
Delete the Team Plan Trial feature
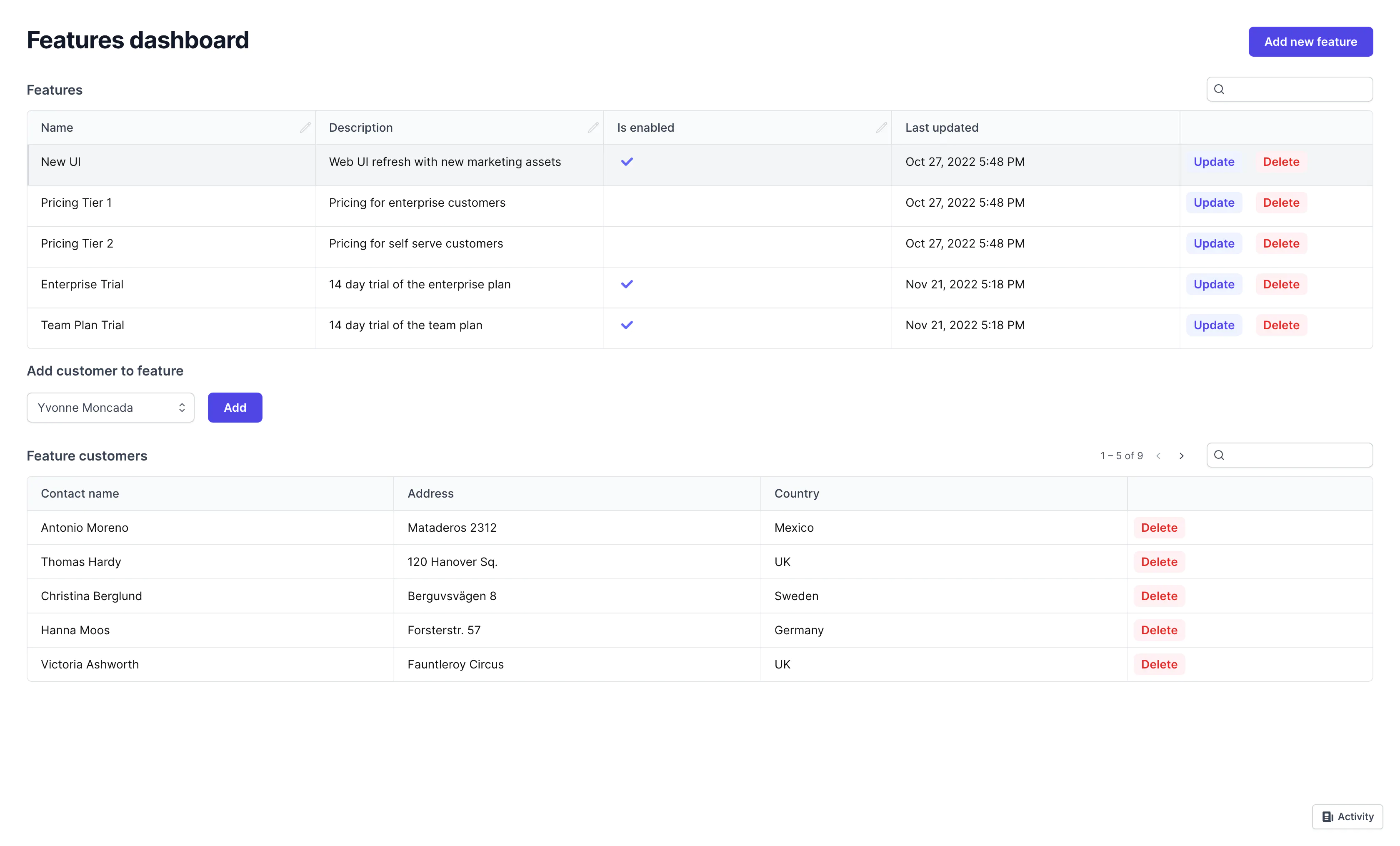[1281, 325]
